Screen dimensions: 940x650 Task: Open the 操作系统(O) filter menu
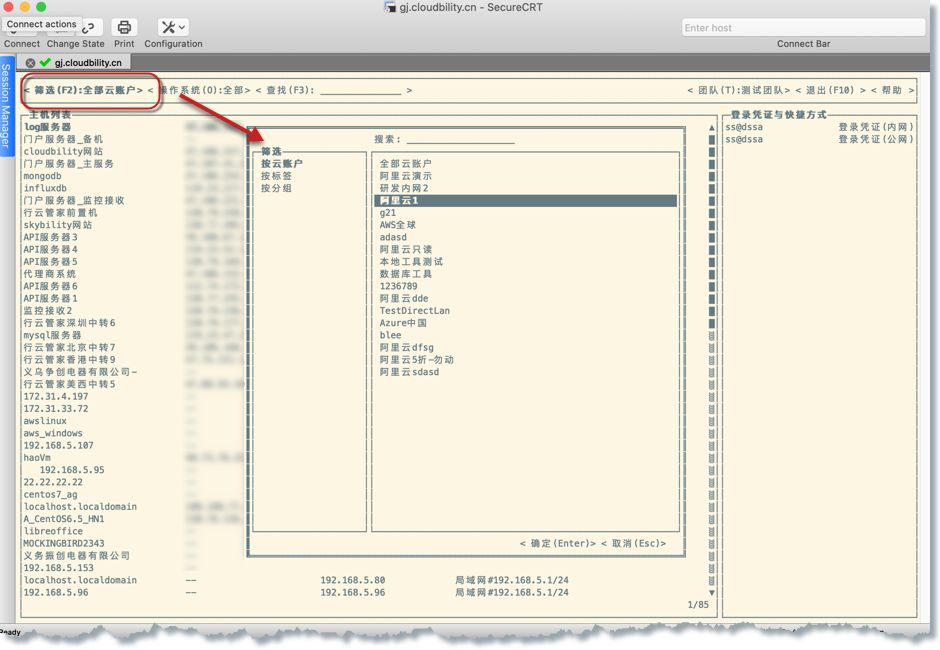[x=201, y=90]
